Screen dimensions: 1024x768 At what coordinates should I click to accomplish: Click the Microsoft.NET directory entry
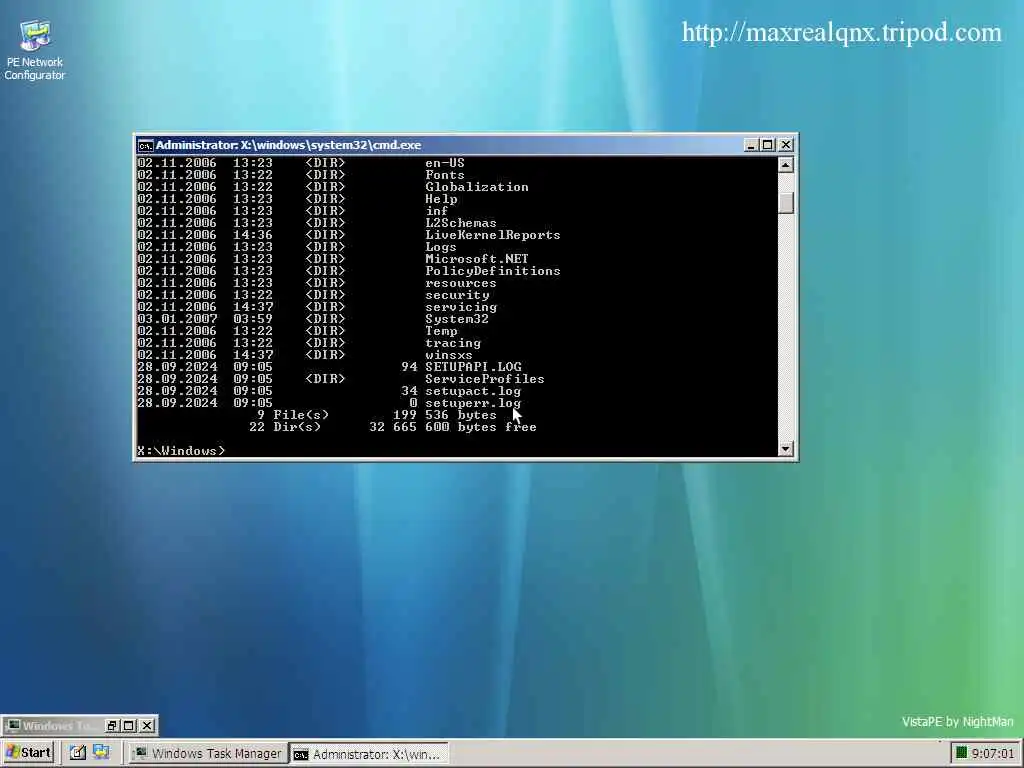click(x=477, y=259)
